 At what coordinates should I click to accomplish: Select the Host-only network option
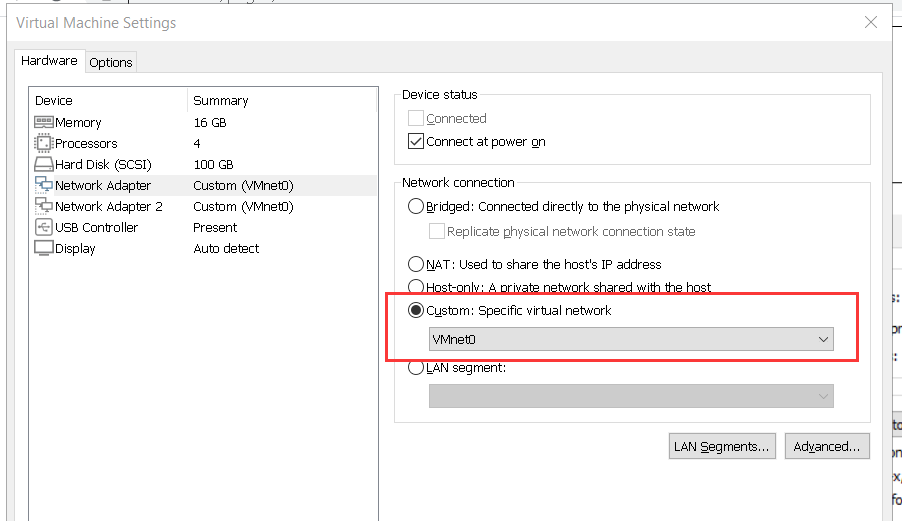(416, 288)
